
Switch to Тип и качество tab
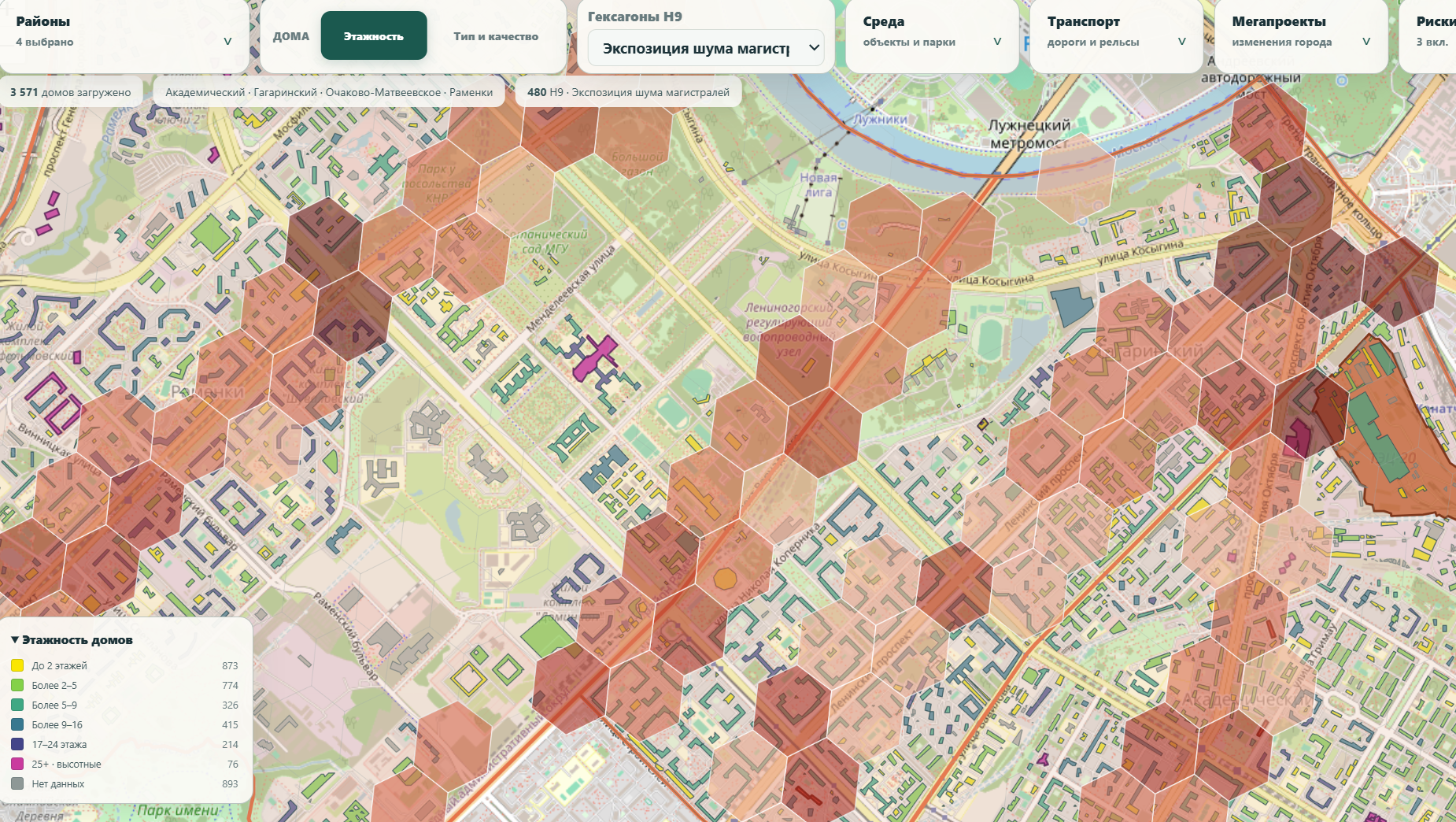(x=496, y=35)
